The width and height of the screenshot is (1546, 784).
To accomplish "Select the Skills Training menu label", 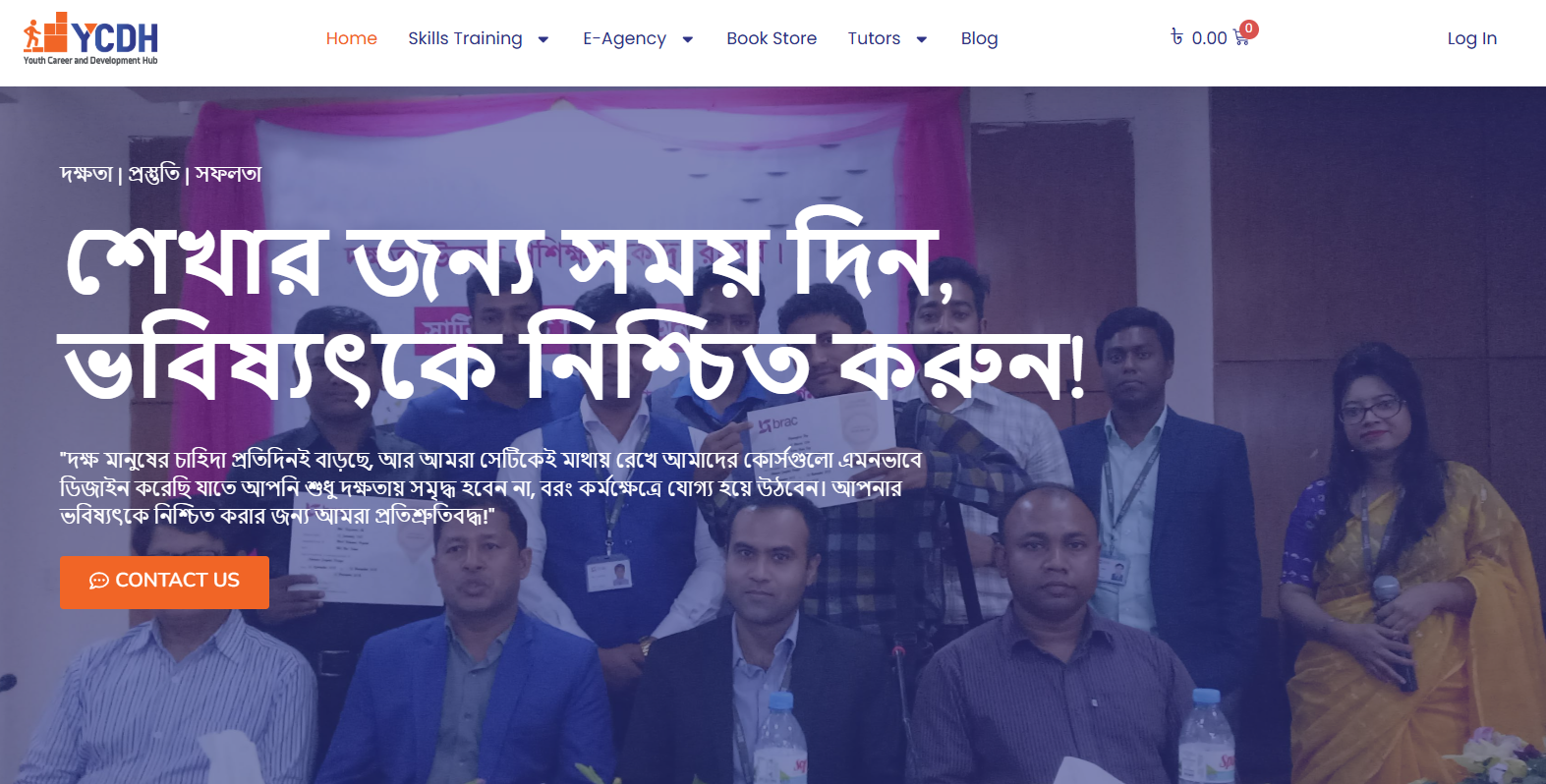I will [465, 38].
